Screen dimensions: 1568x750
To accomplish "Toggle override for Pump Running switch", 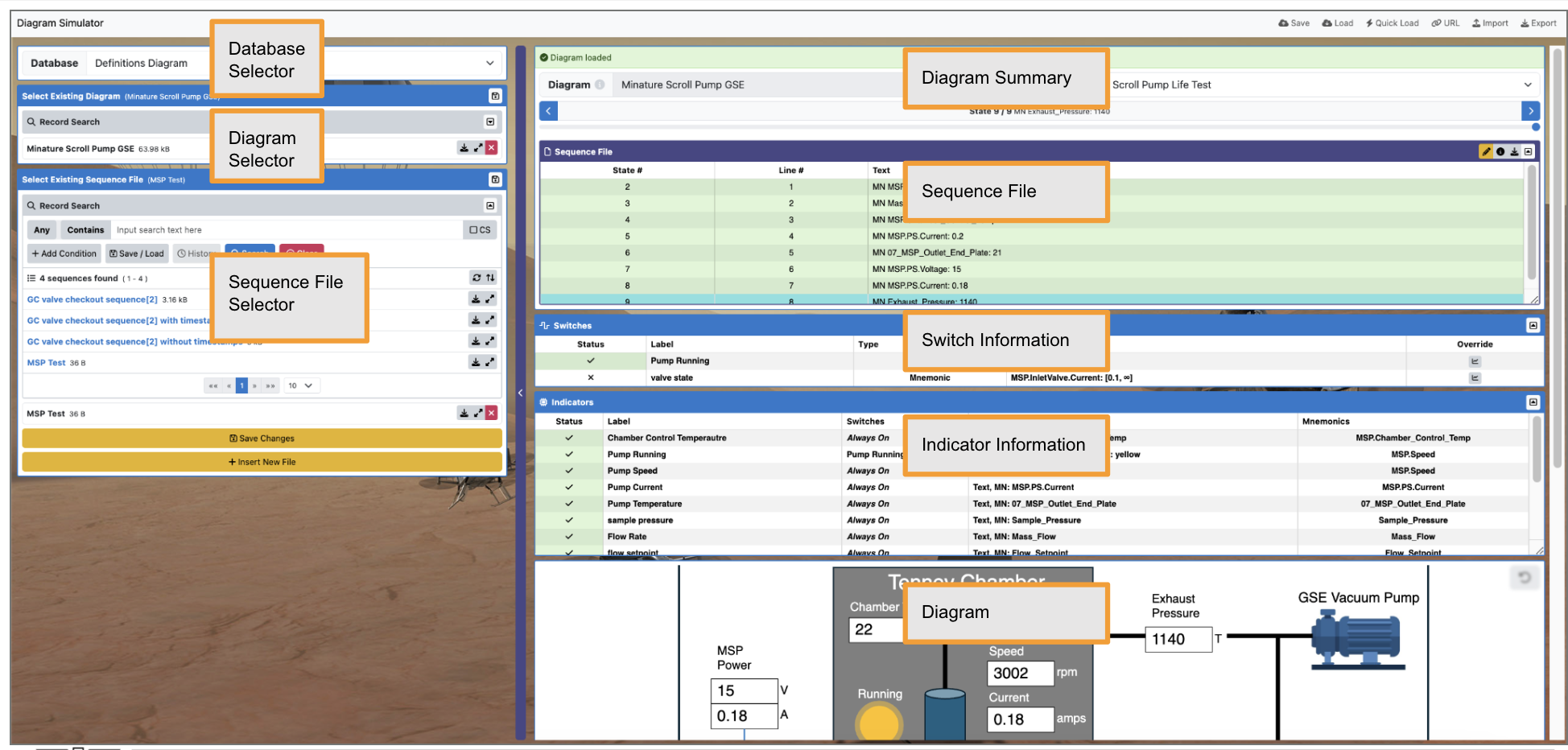I will (1475, 361).
